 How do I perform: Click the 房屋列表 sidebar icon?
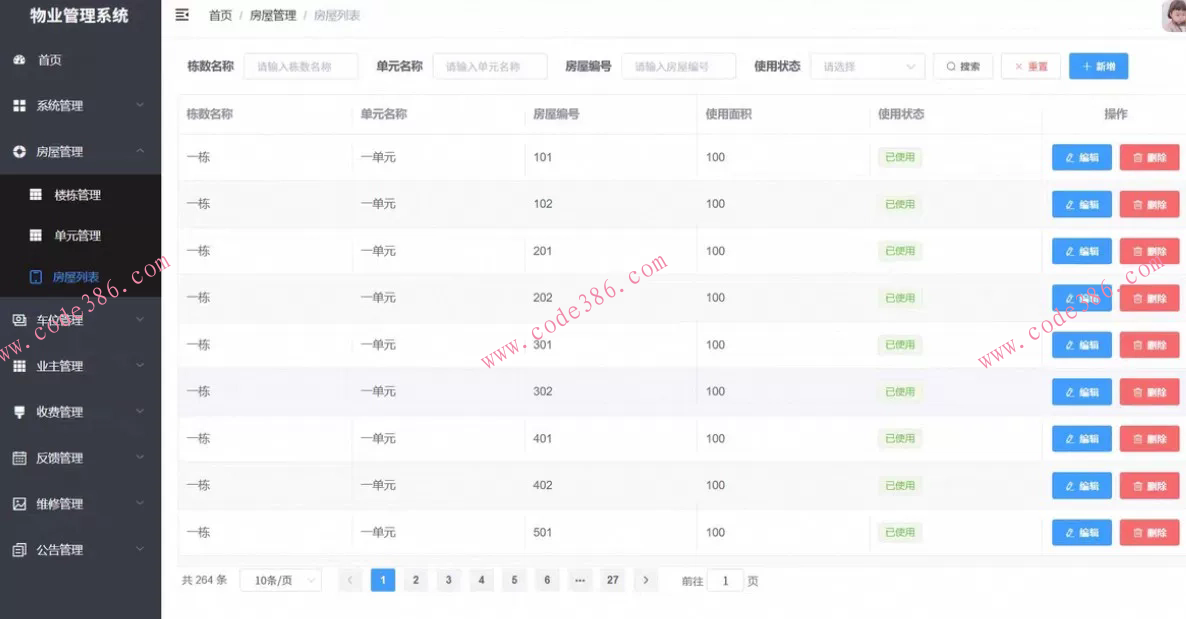coord(38,277)
